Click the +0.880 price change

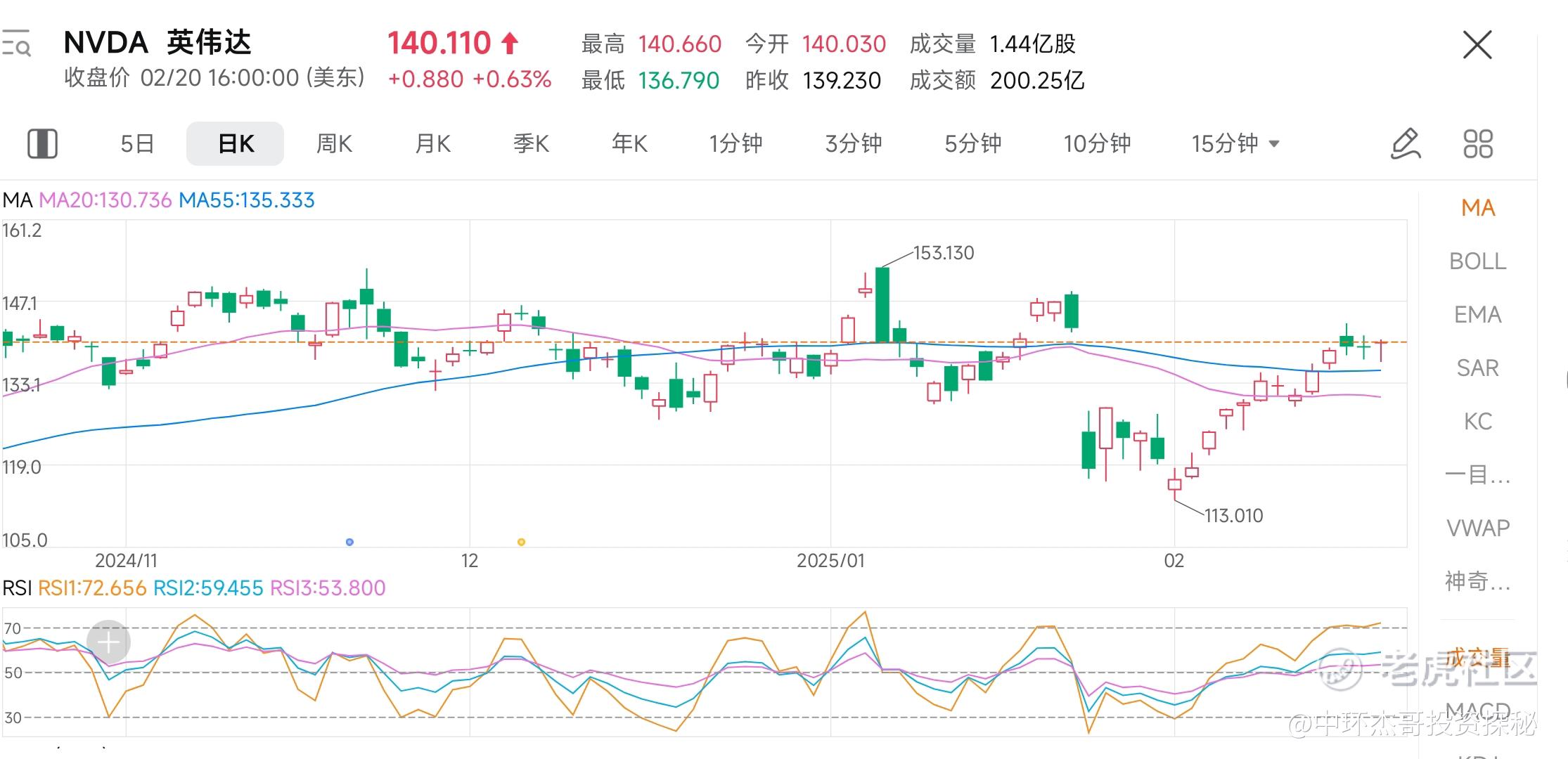(426, 79)
